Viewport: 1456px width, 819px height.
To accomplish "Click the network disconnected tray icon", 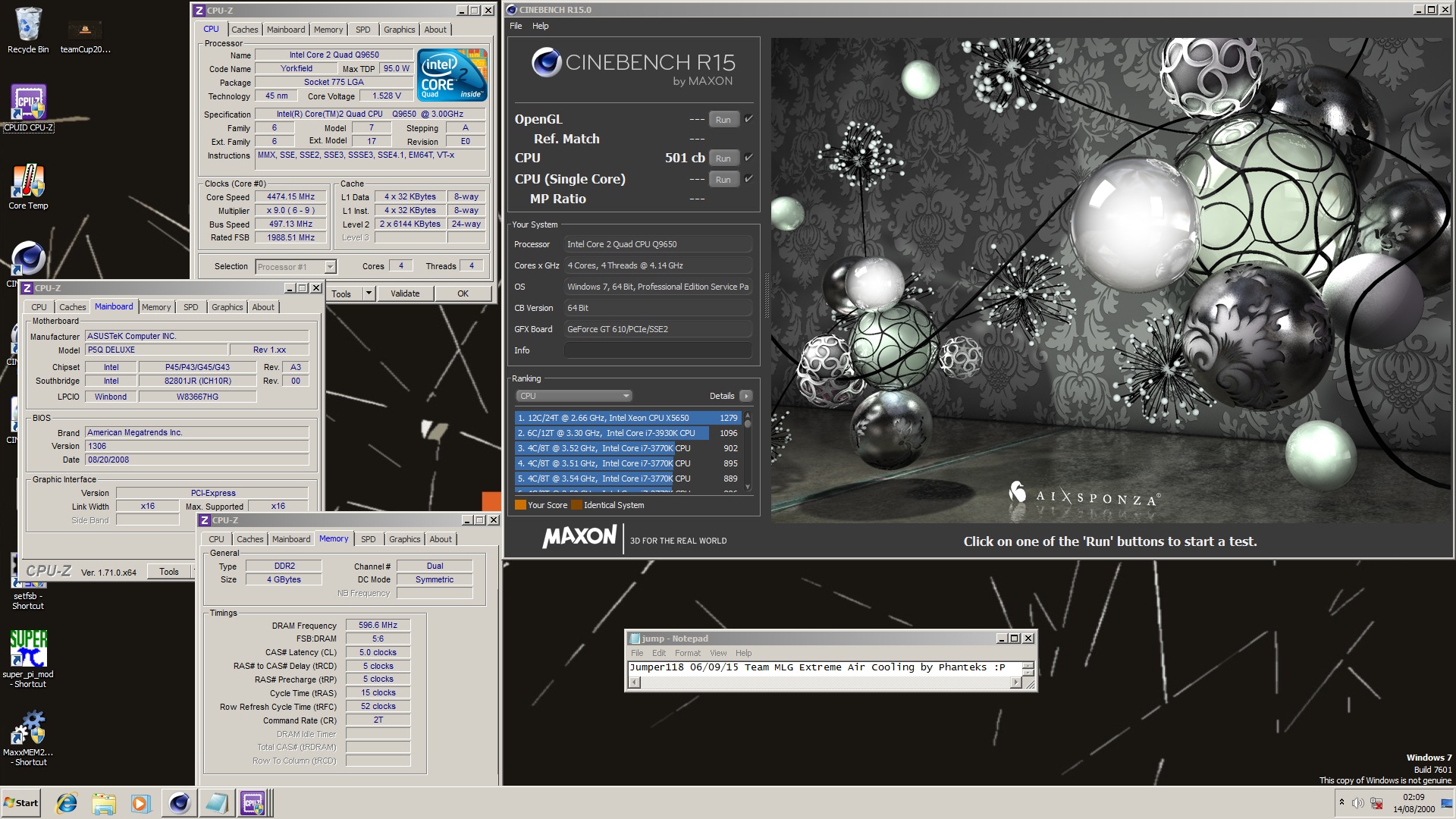I will pyautogui.click(x=1376, y=803).
